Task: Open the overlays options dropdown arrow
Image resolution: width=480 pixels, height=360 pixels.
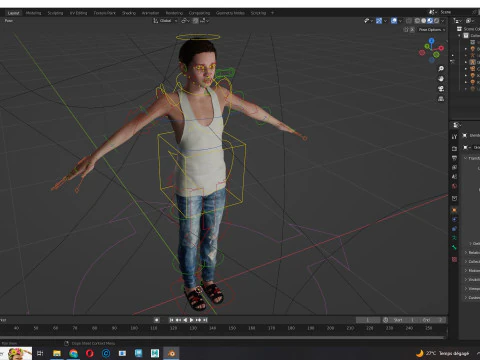Action: pyautogui.click(x=400, y=21)
